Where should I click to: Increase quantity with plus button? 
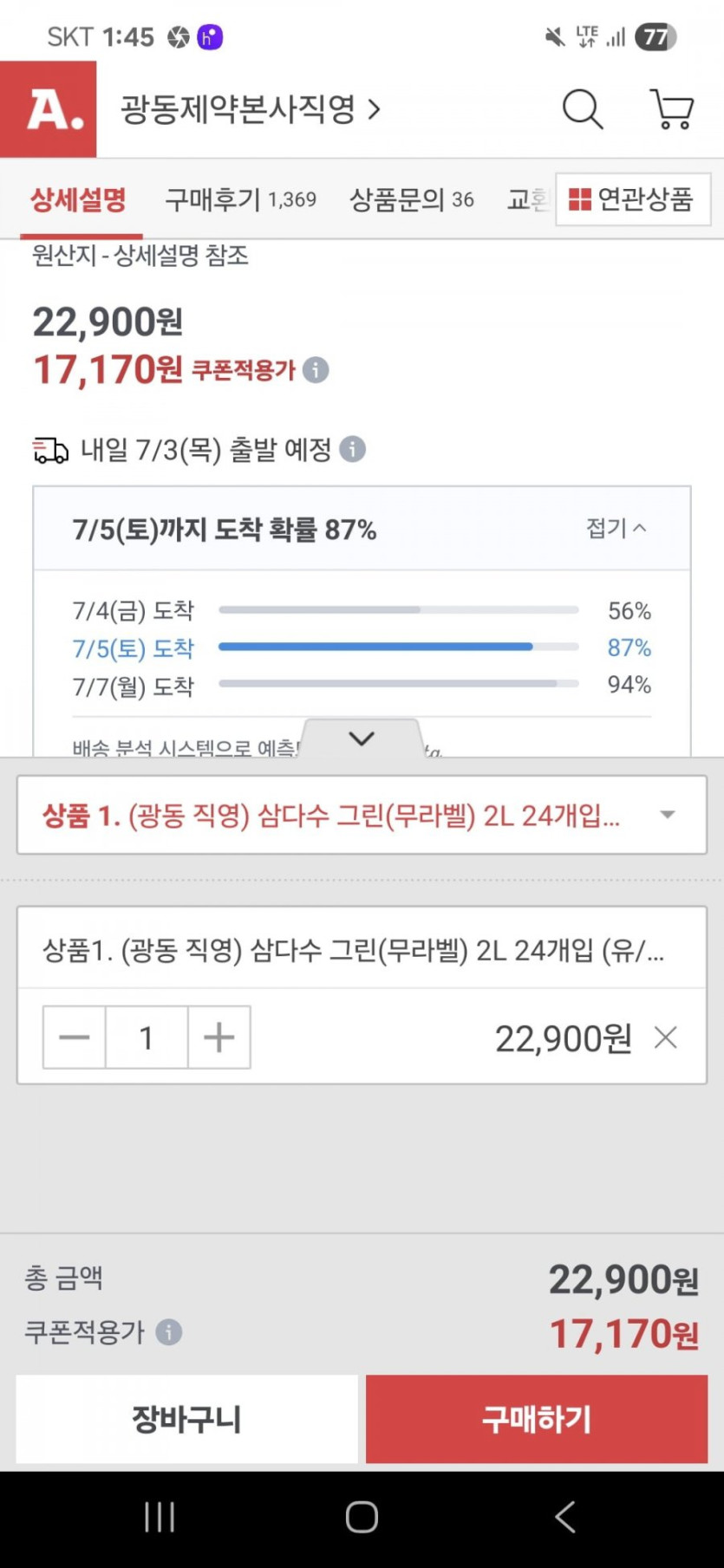(x=219, y=1038)
